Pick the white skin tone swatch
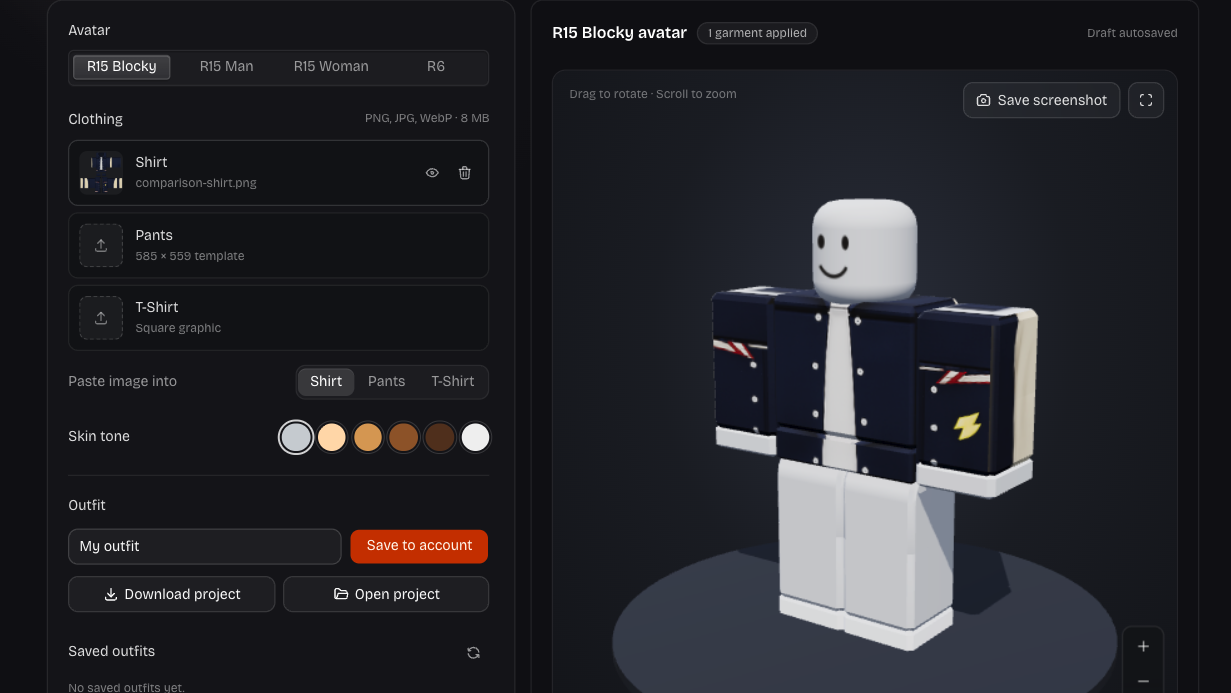 click(475, 437)
